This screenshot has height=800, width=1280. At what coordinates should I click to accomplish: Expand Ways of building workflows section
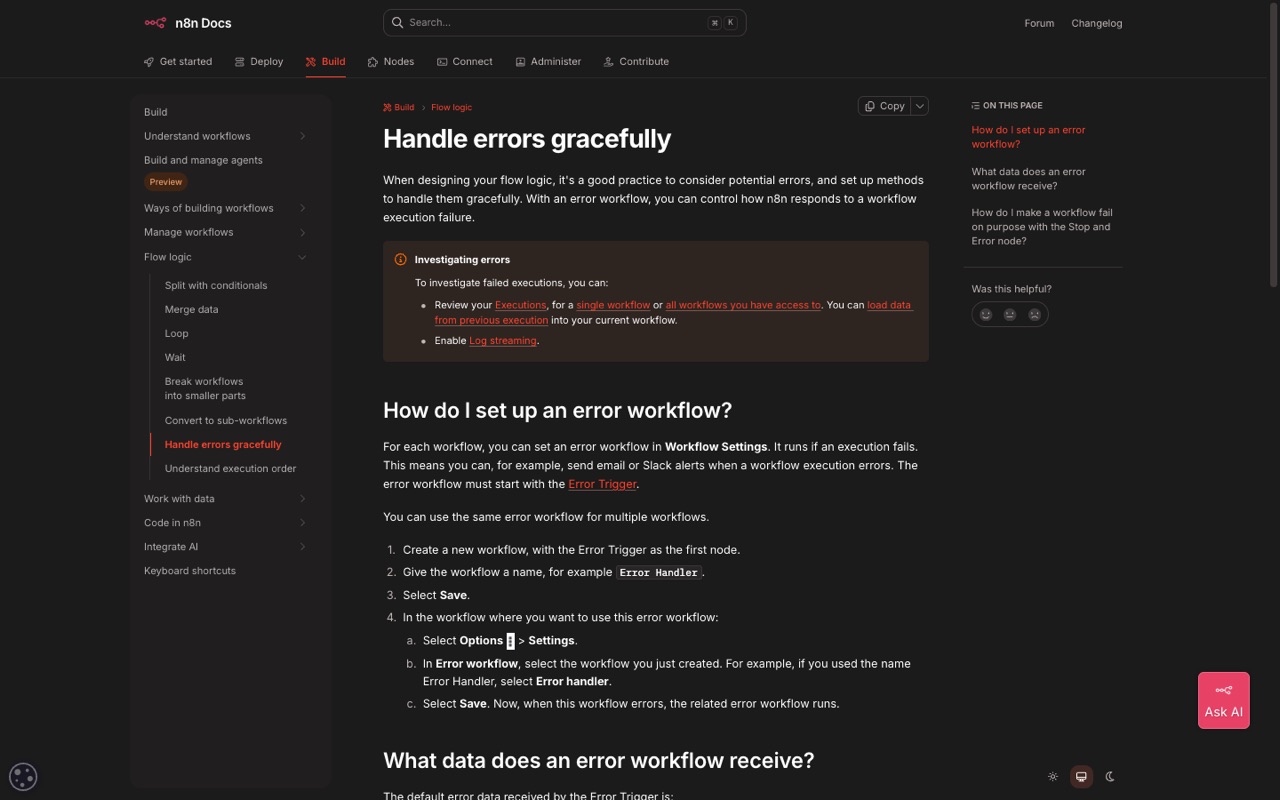[x=302, y=208]
